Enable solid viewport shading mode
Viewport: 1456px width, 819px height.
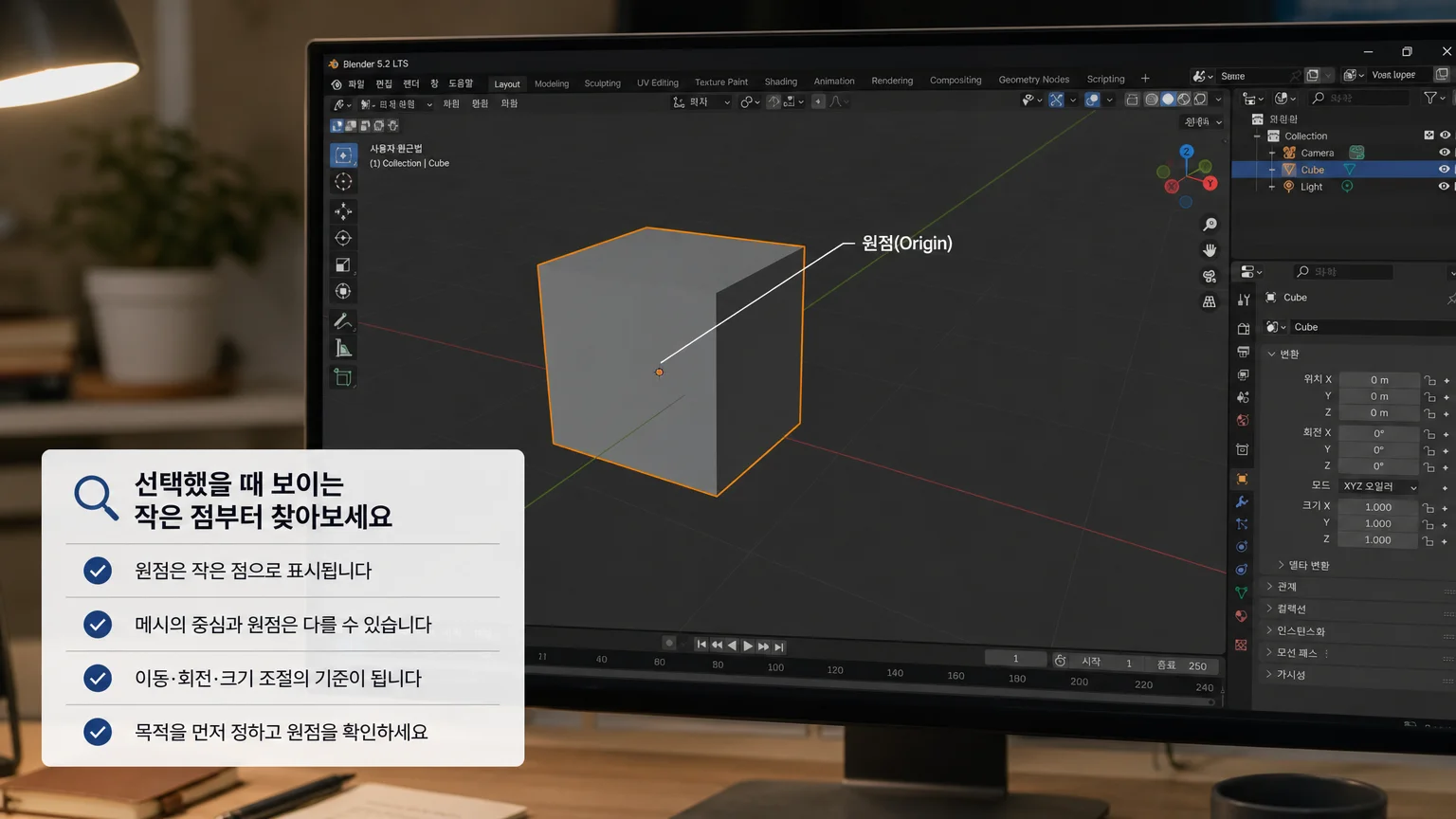1168,100
